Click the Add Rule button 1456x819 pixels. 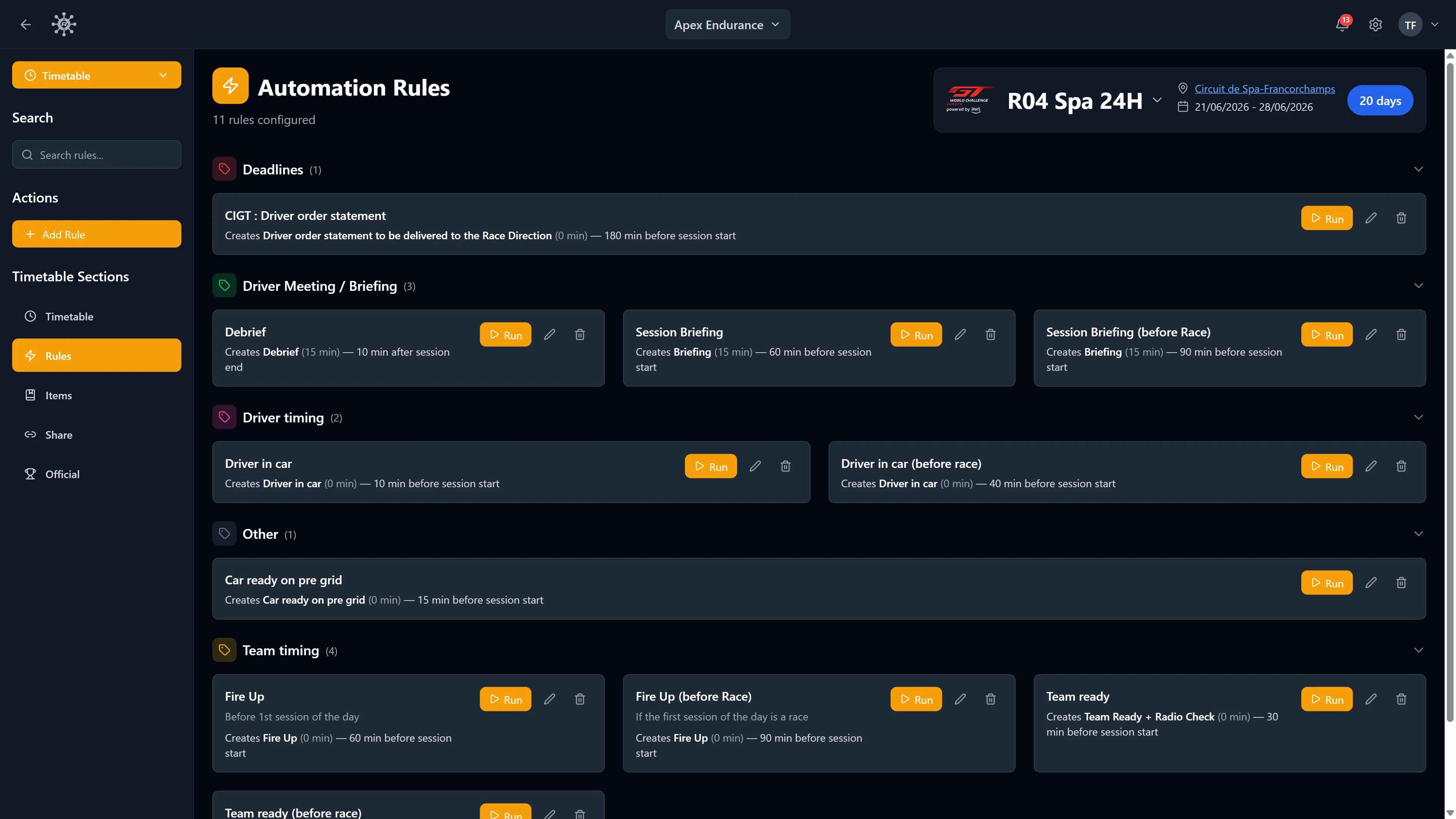(97, 234)
